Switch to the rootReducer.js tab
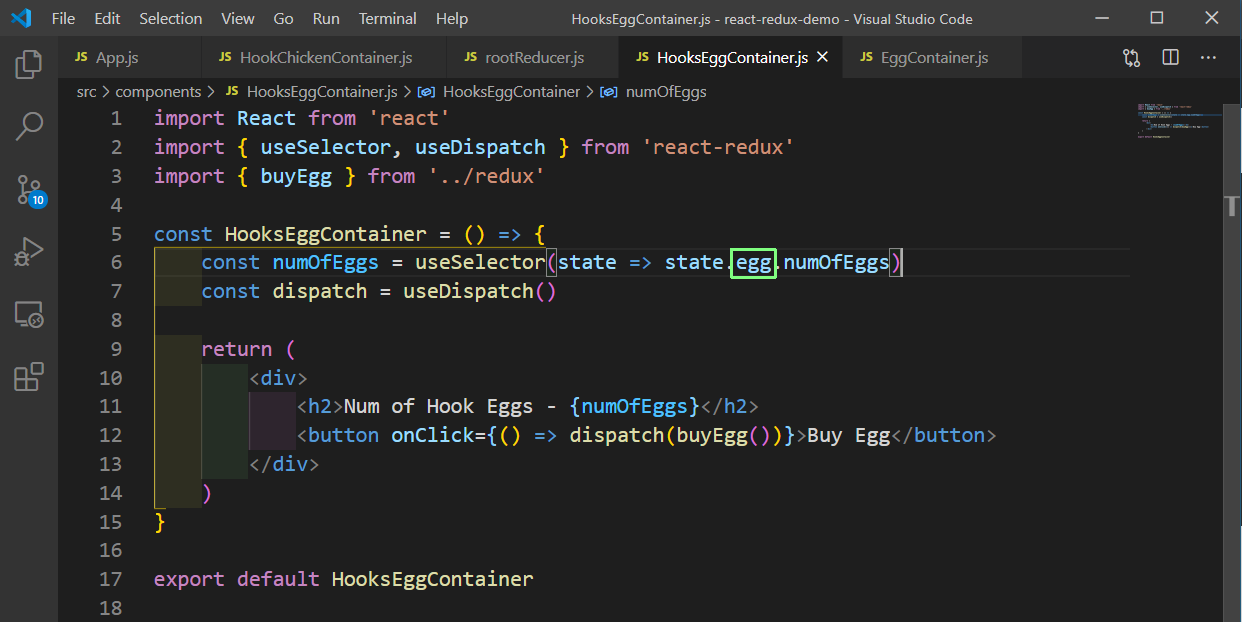This screenshot has width=1242, height=622. coord(533,58)
